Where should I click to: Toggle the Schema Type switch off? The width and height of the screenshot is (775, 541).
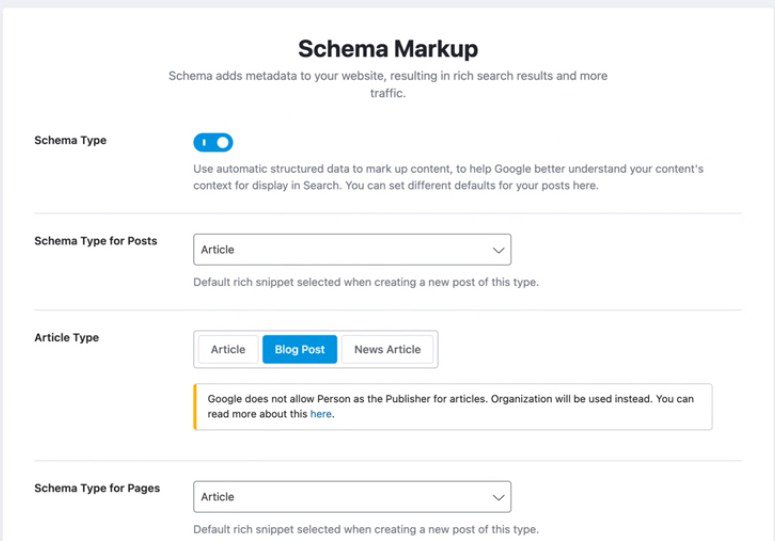point(213,142)
